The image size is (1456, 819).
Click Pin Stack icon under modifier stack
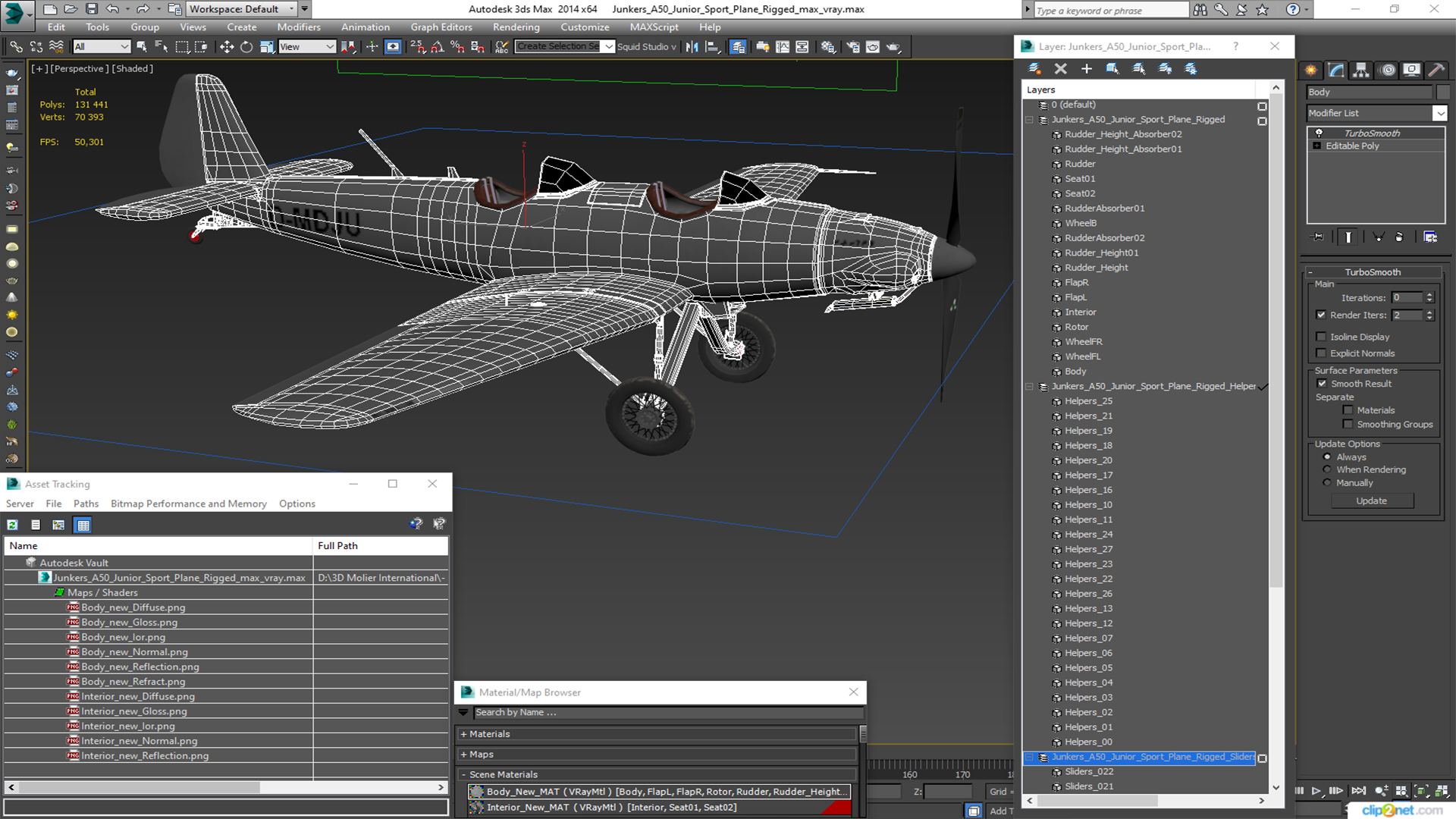coord(1318,237)
